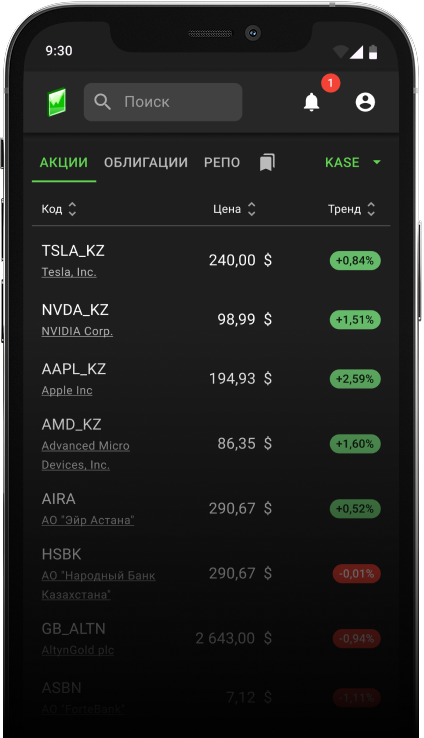
Task: Open the notifications bell icon
Action: (x=311, y=102)
